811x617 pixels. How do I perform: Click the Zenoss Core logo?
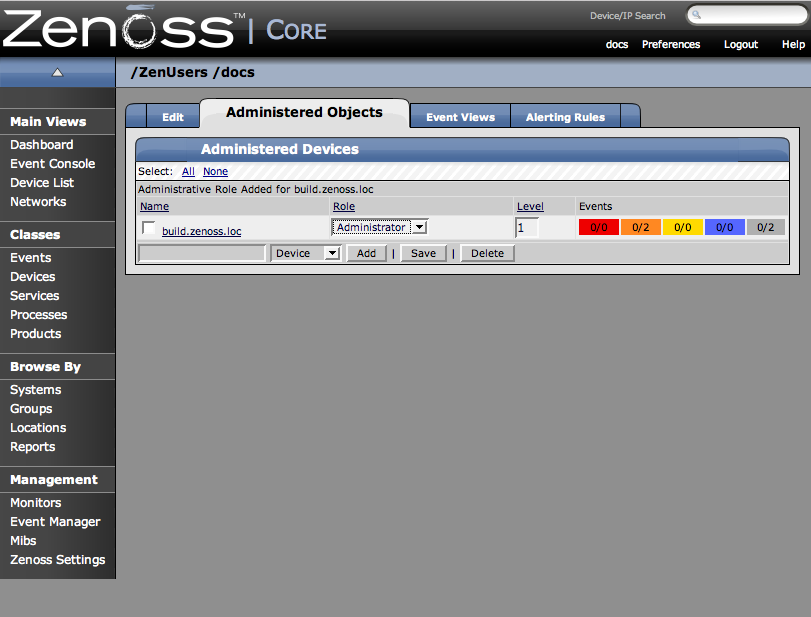(x=164, y=27)
